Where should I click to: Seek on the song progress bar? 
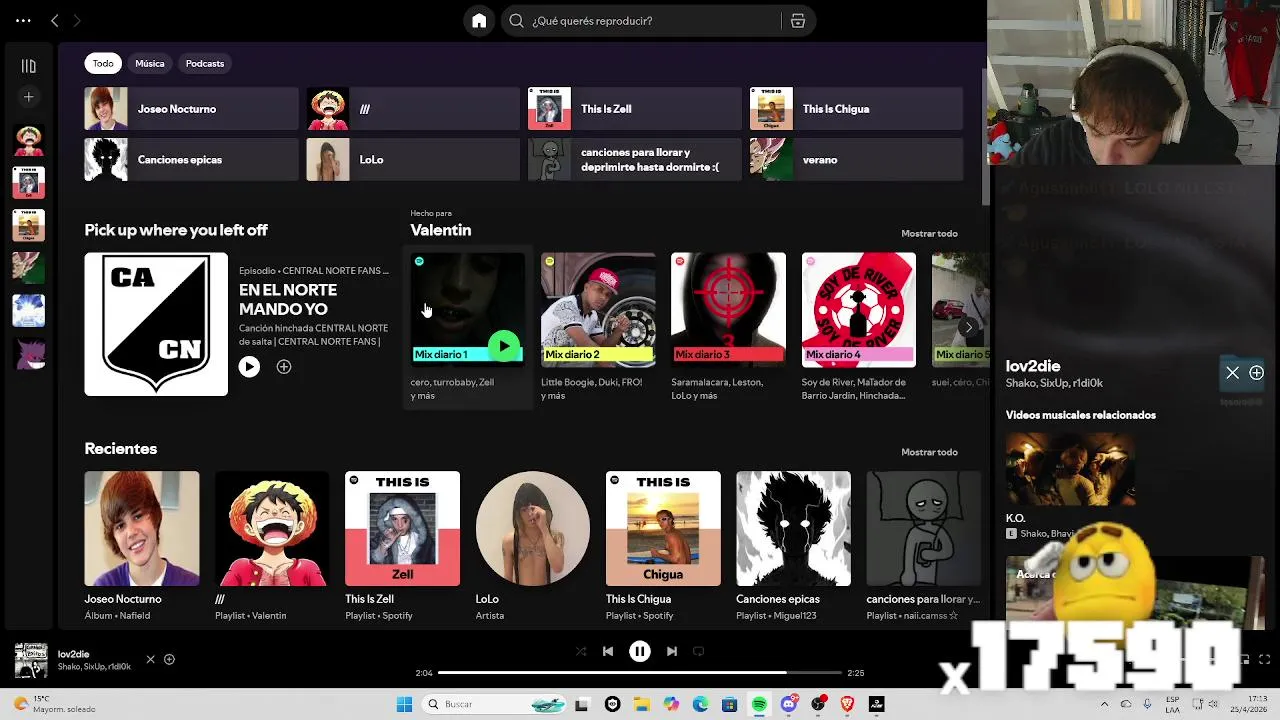point(640,673)
